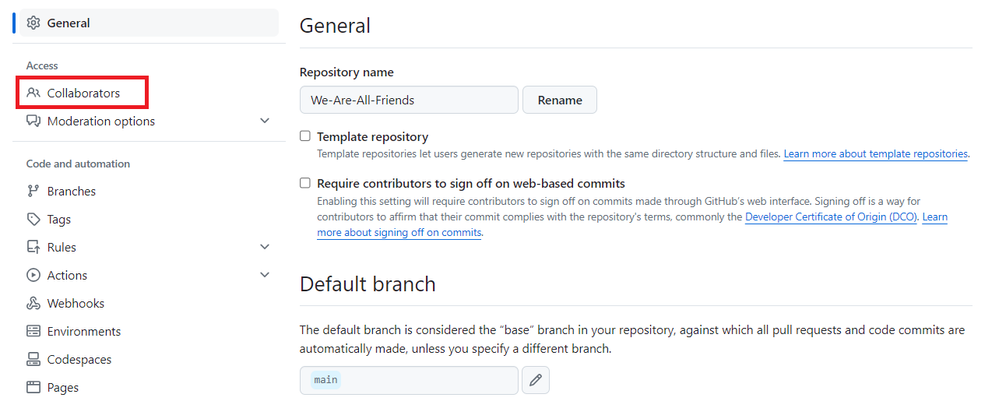The image size is (999, 405).
Task: Open the Webhooks settings page
Action: tap(76, 303)
